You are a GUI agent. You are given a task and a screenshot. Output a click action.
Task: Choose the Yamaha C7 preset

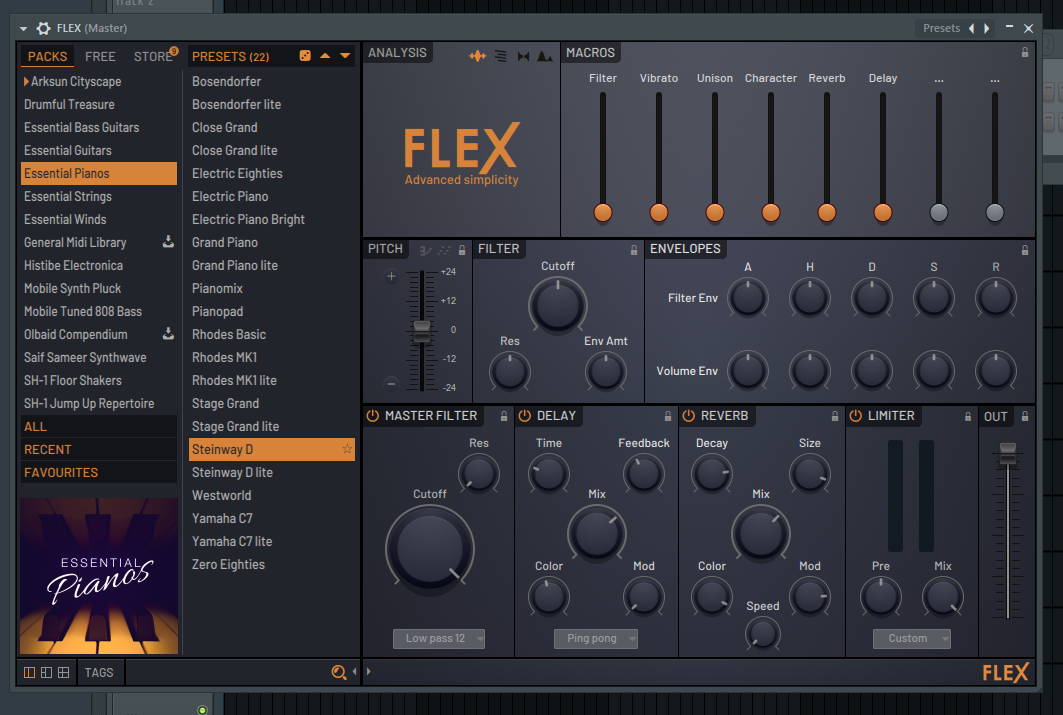pos(271,518)
